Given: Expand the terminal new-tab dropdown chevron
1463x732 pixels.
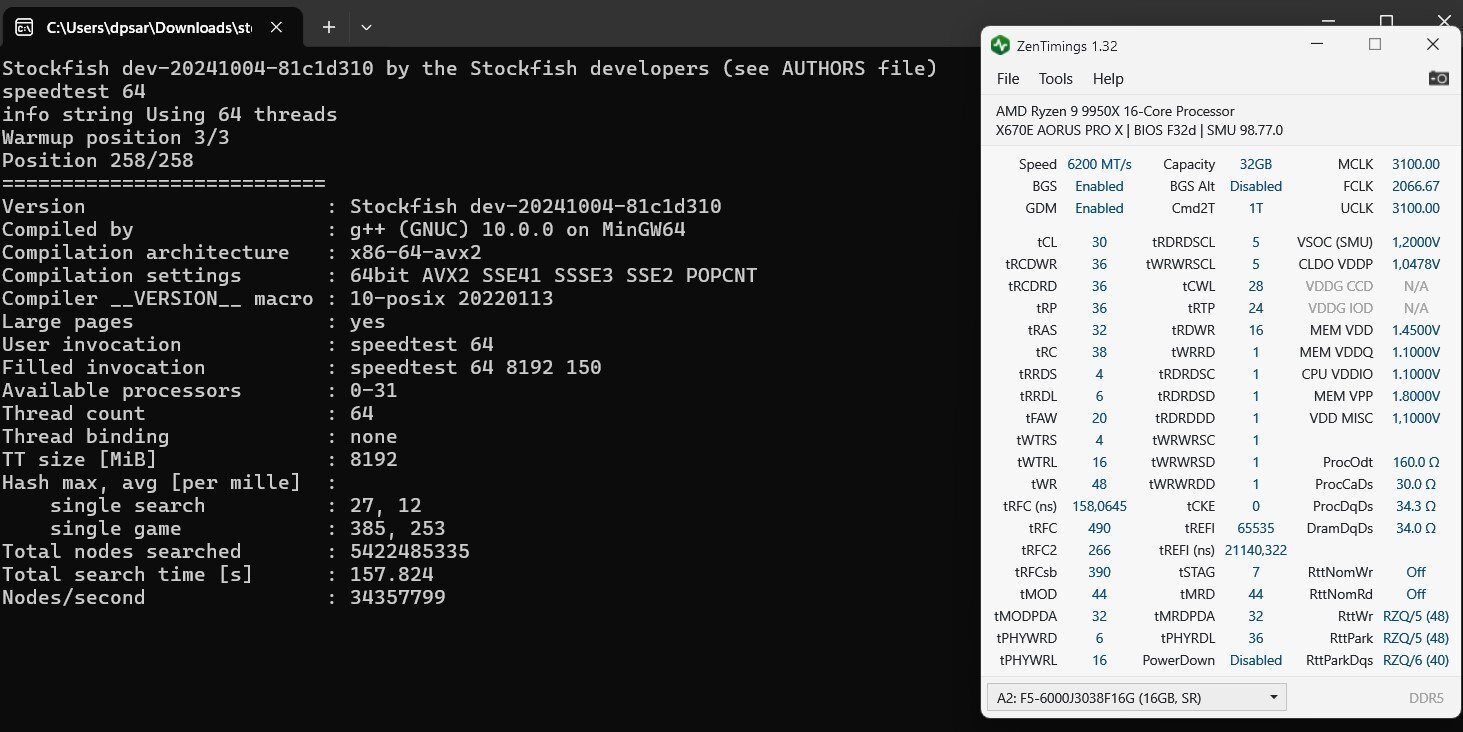Looking at the screenshot, I should pos(366,27).
